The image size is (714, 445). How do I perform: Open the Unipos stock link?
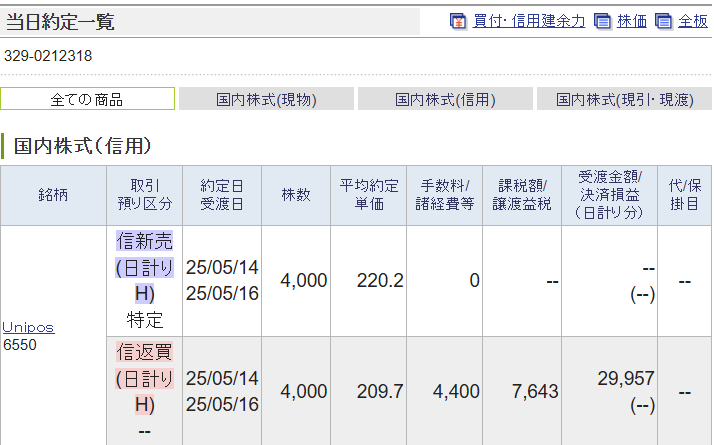tap(28, 327)
